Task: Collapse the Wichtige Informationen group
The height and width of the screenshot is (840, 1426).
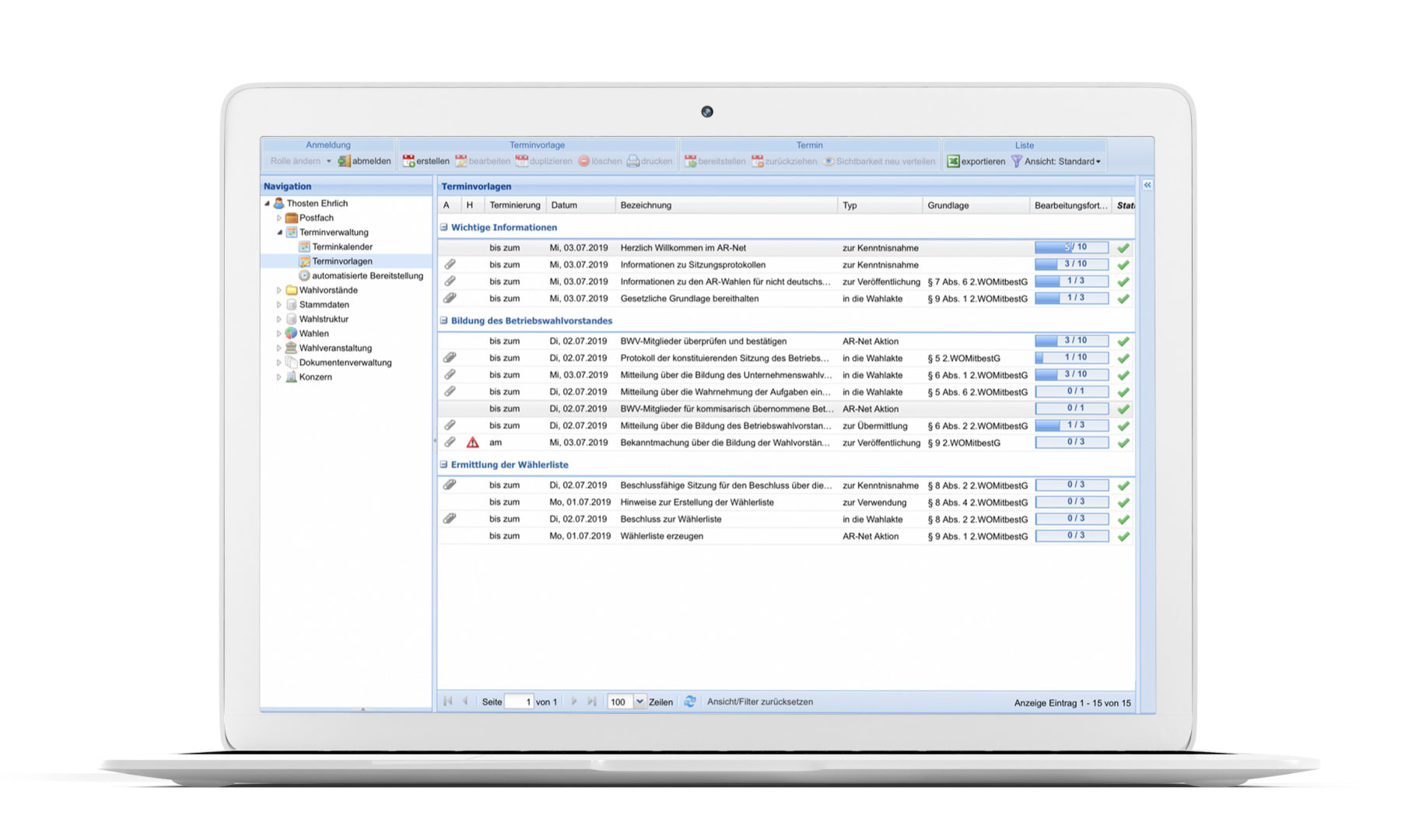Action: 444,228
